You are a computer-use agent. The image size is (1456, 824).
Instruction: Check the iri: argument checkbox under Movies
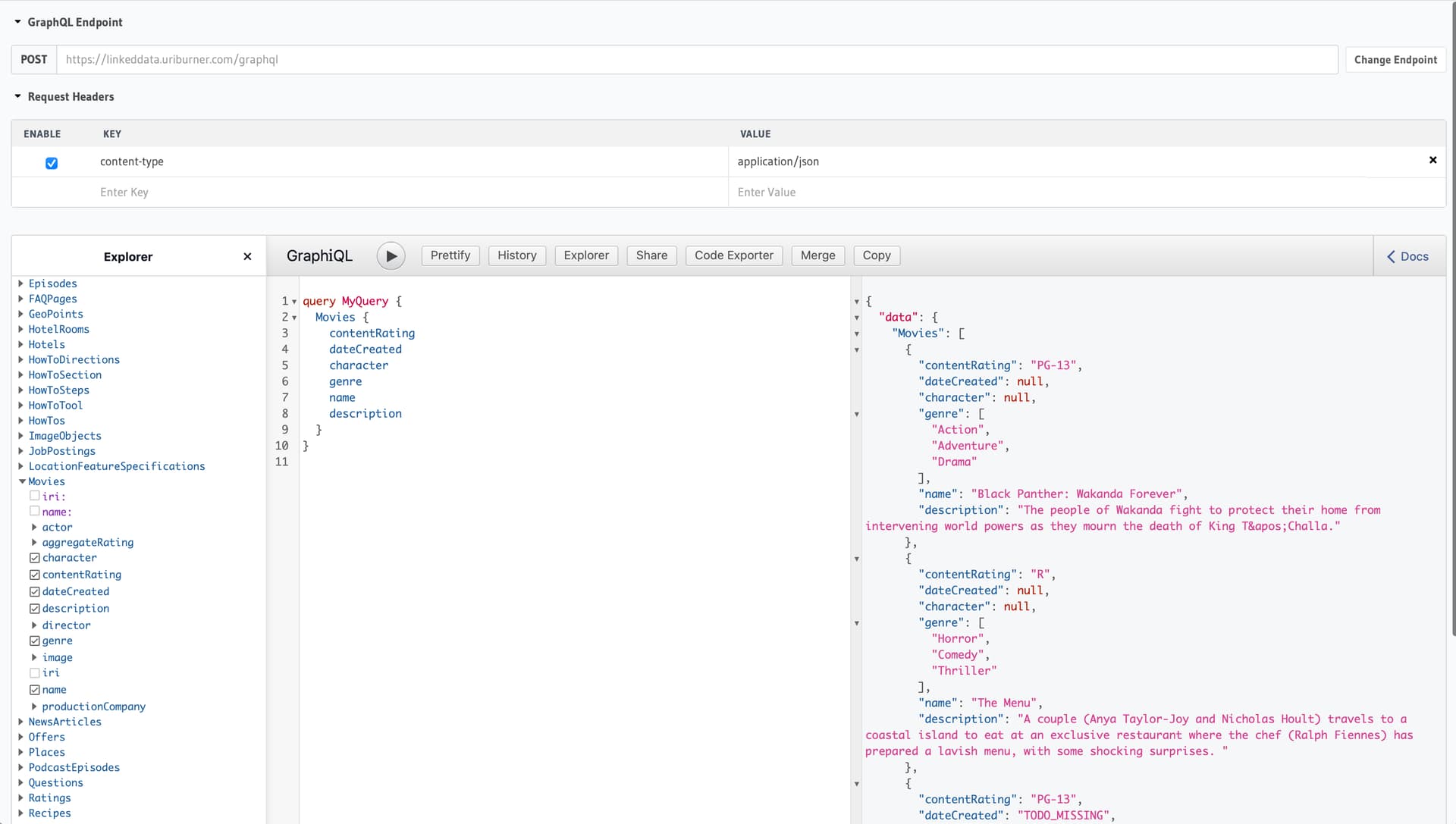coord(35,496)
